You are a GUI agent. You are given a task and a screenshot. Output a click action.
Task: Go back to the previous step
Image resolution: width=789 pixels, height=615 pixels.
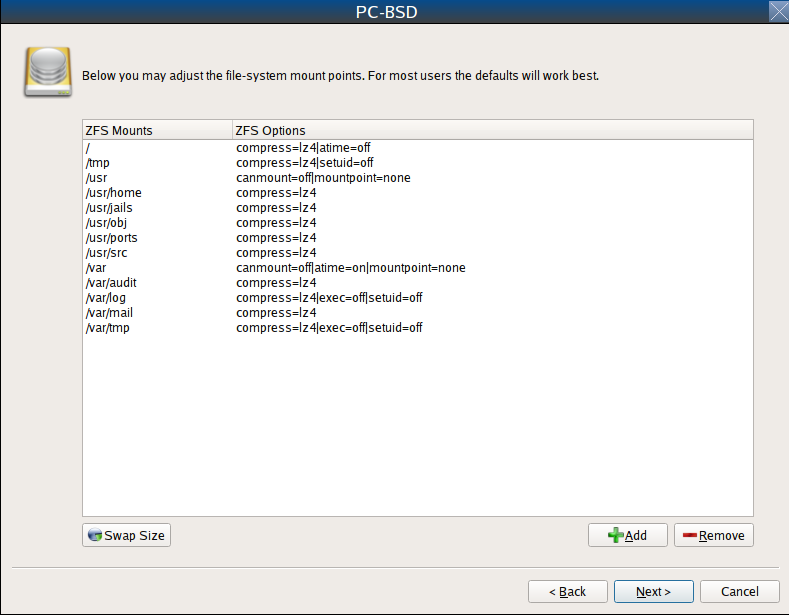568,591
